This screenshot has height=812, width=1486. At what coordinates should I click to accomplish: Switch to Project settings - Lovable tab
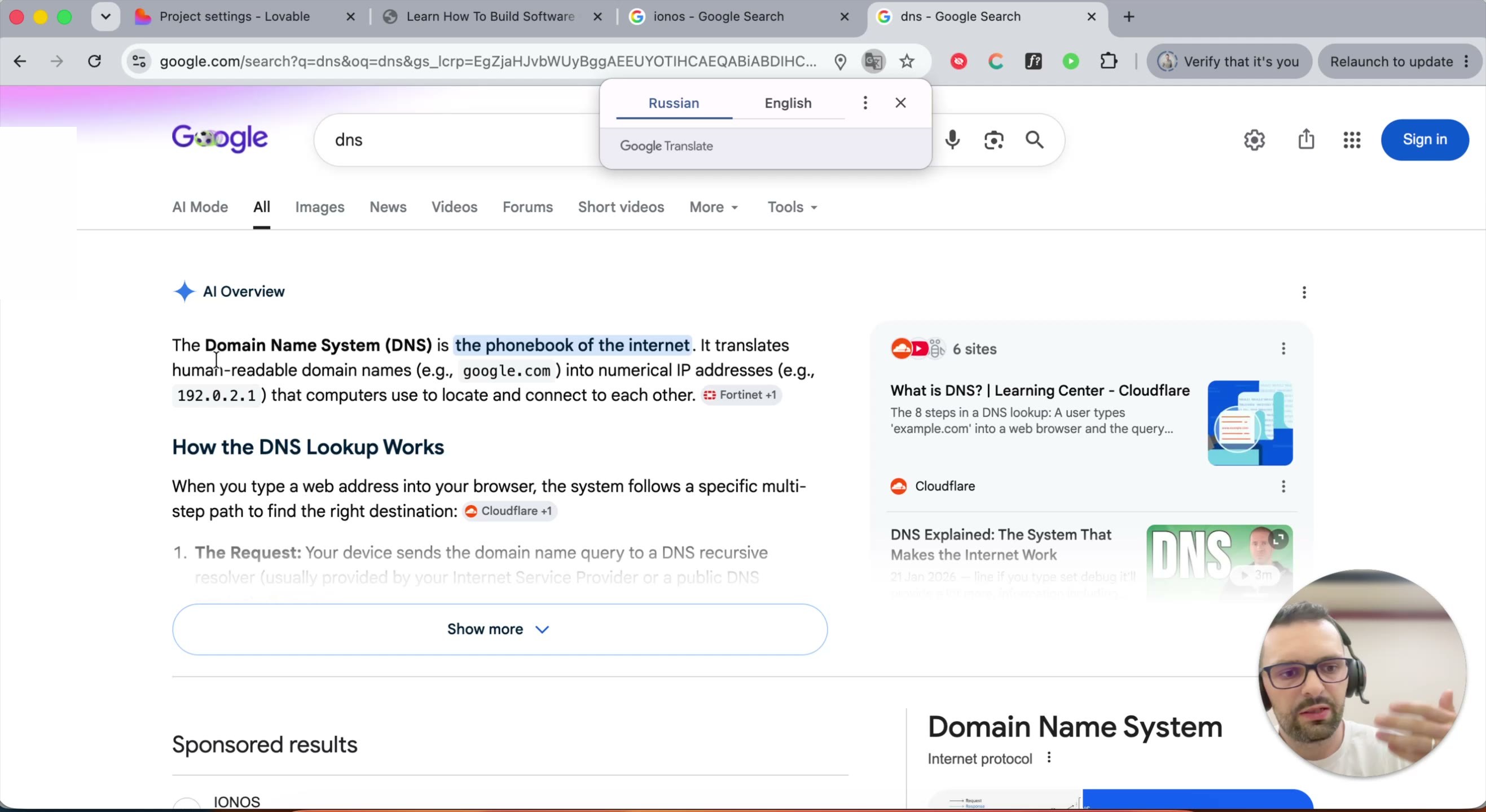(235, 17)
